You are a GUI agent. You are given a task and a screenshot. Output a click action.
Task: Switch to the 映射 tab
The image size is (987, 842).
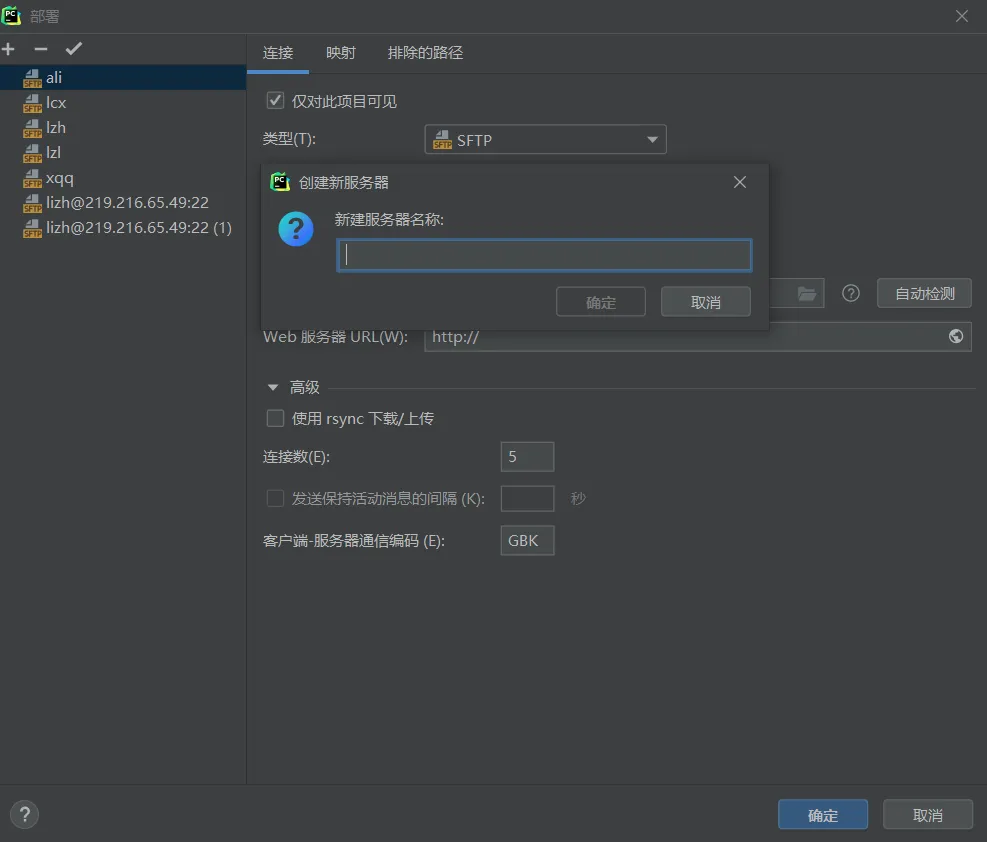pyautogui.click(x=341, y=53)
